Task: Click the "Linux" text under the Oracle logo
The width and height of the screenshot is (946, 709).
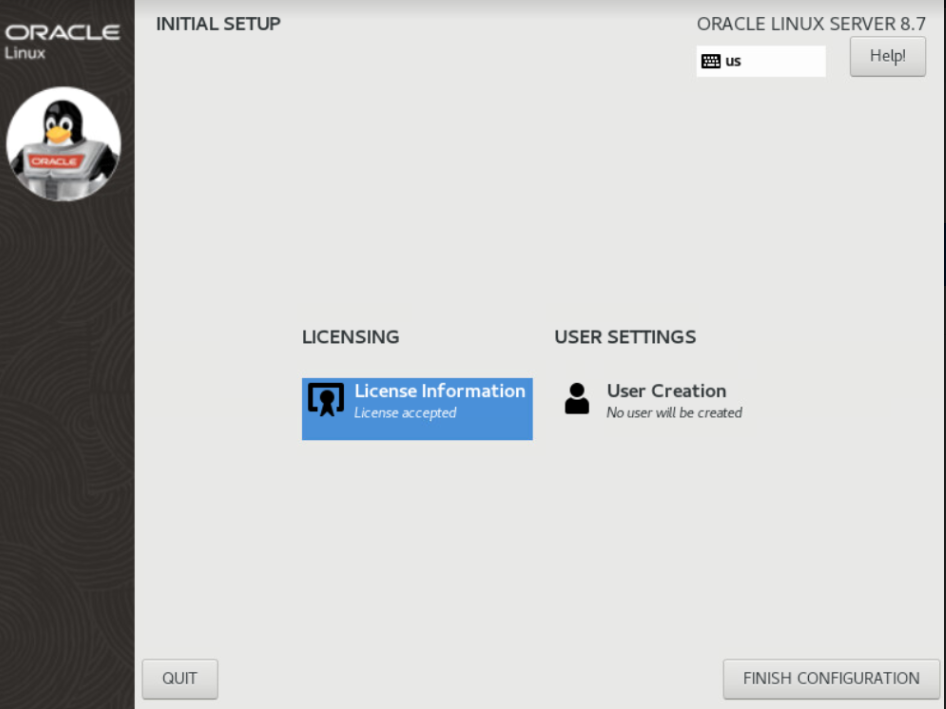Action: (25, 53)
